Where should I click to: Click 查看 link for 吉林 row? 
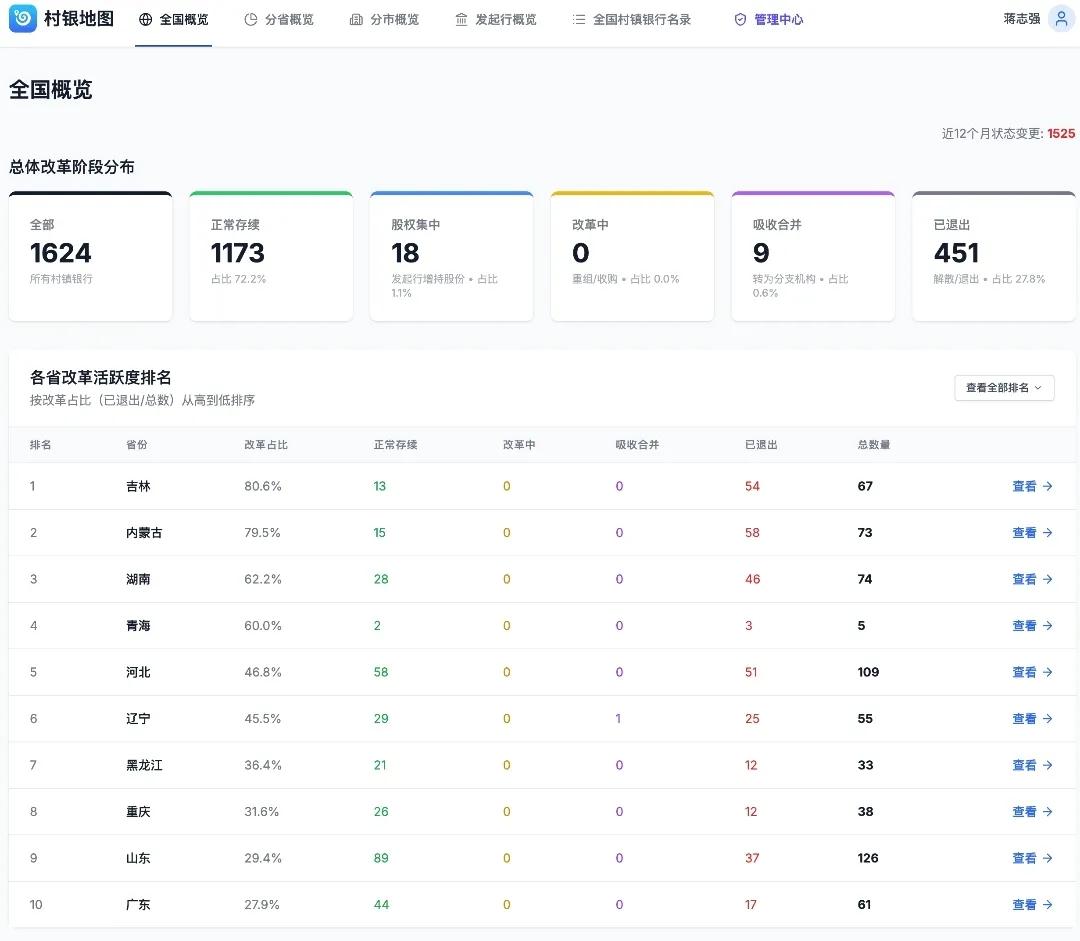[x=1032, y=486]
